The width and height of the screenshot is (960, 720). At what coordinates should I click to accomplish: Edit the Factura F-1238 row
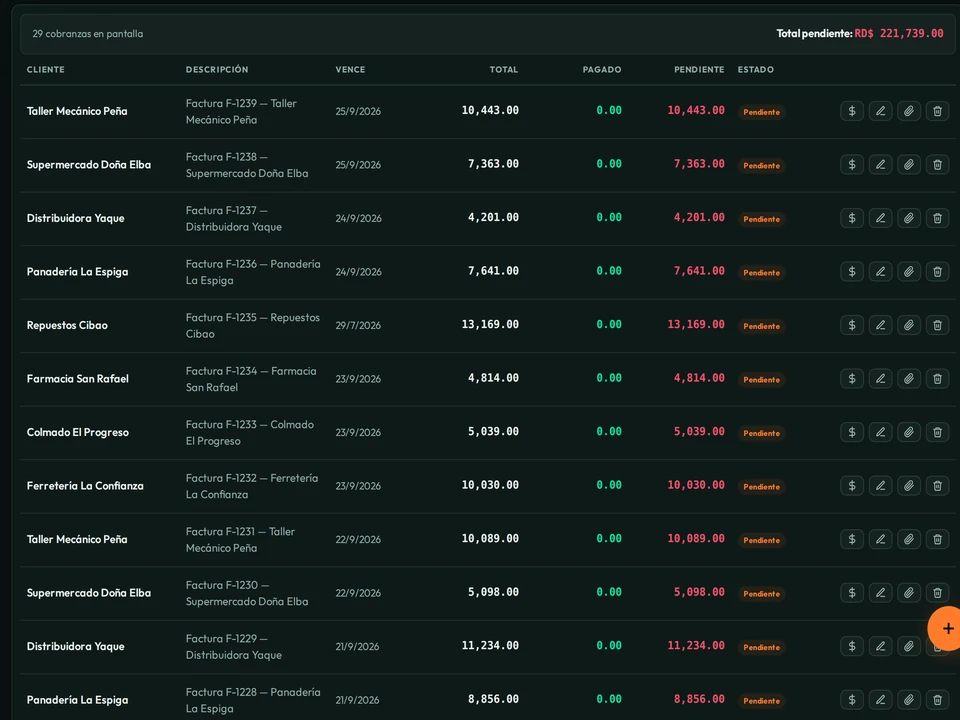880,165
